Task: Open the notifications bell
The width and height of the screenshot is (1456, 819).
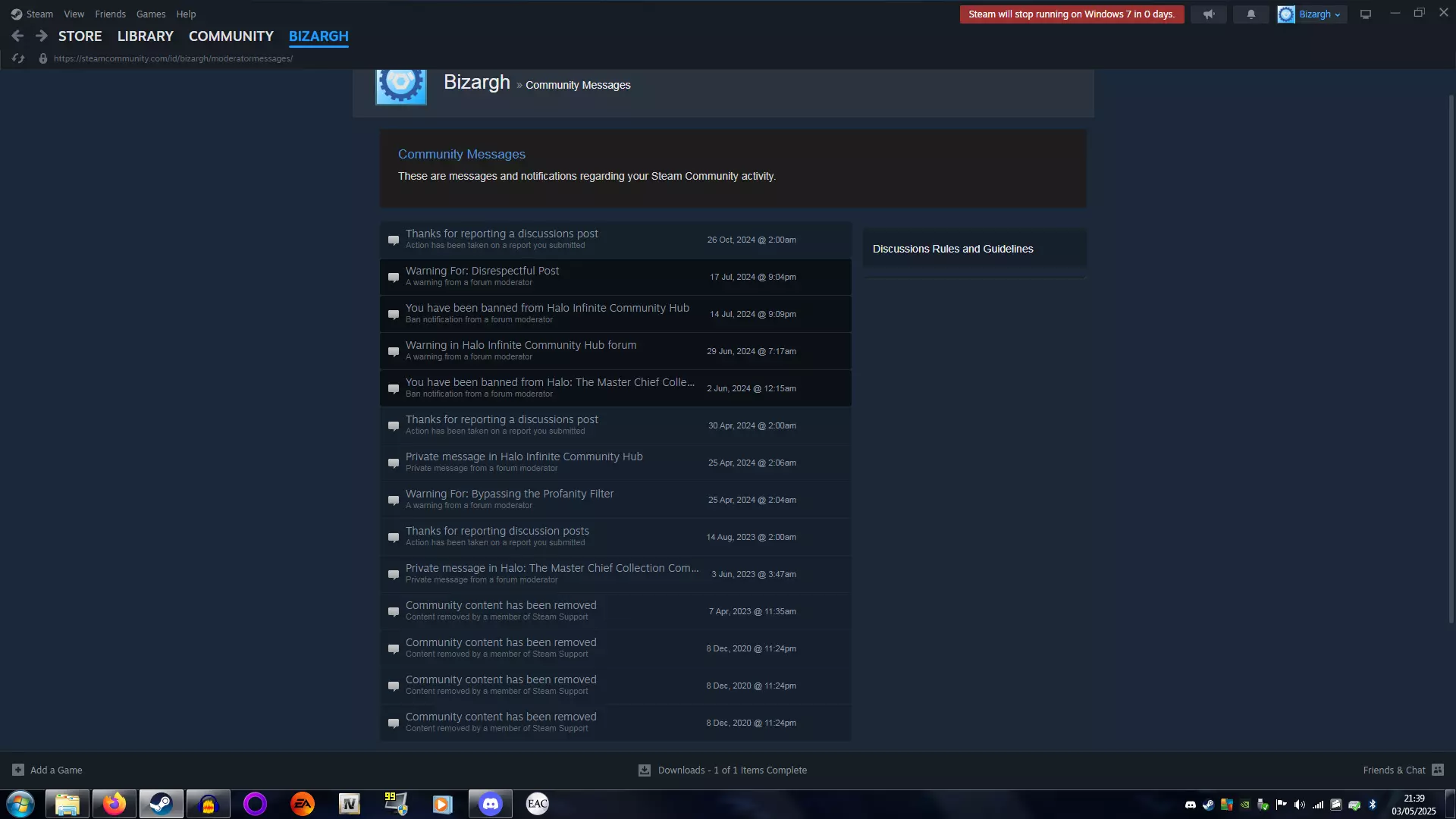Action: click(1250, 14)
